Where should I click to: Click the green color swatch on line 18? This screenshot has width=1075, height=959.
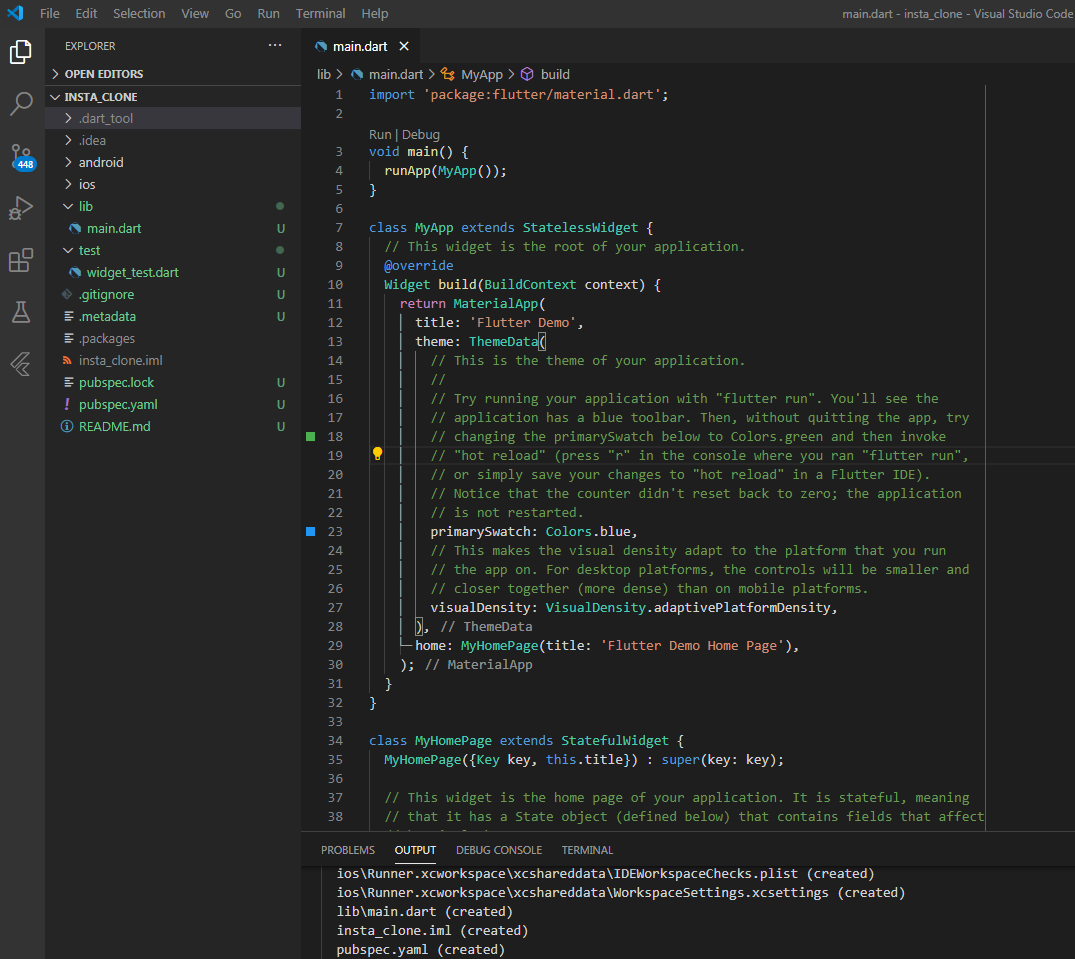[311, 437]
